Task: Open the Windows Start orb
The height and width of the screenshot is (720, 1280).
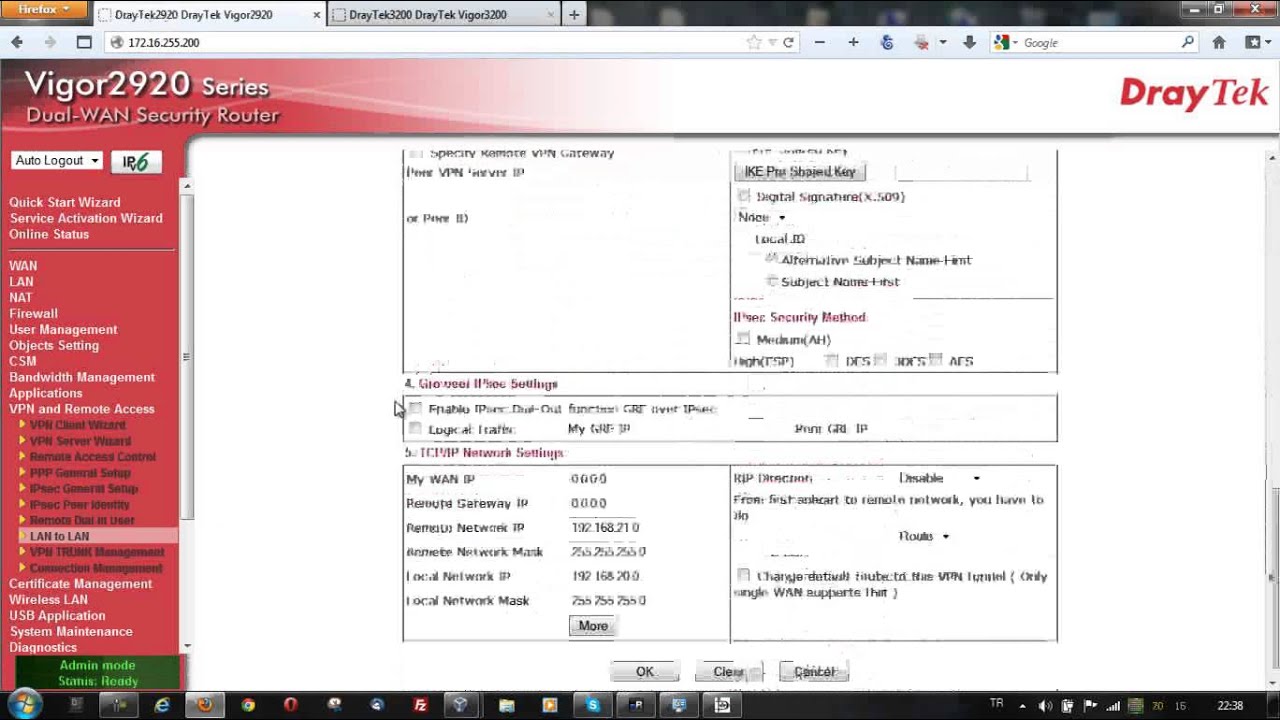Action: (x=24, y=704)
